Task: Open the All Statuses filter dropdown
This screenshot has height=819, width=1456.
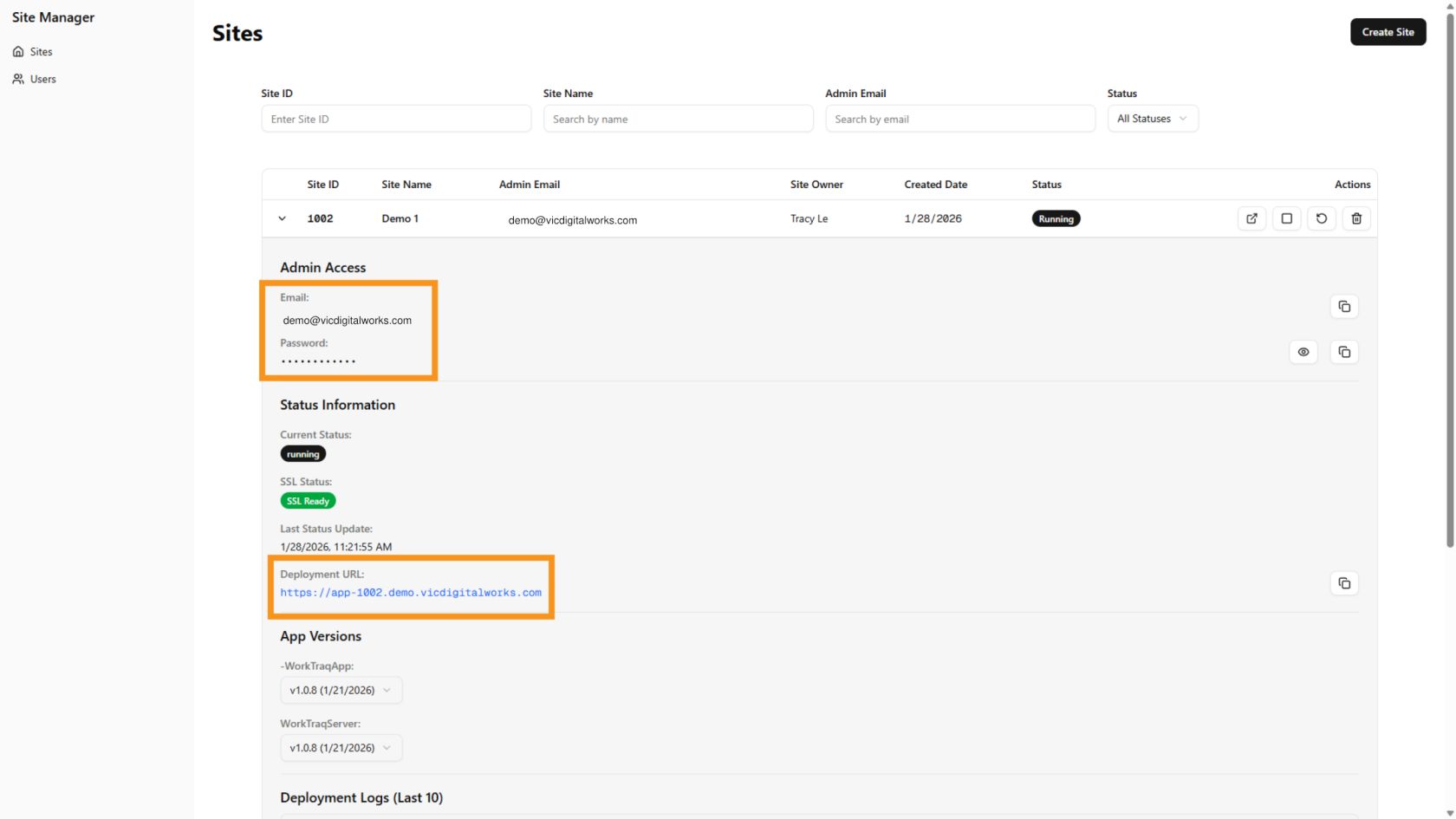Action: click(x=1152, y=119)
